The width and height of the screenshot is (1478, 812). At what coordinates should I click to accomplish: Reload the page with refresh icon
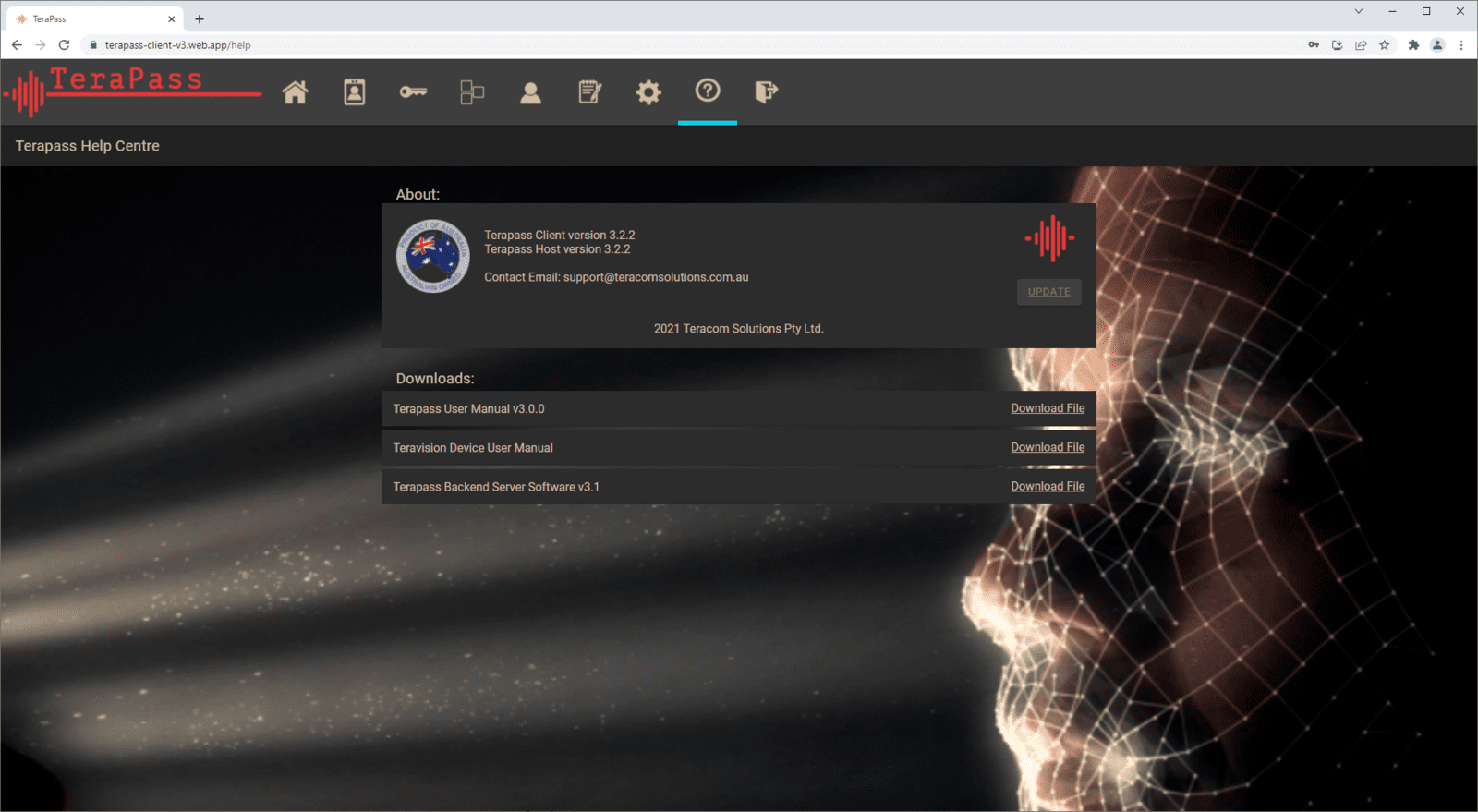click(64, 44)
